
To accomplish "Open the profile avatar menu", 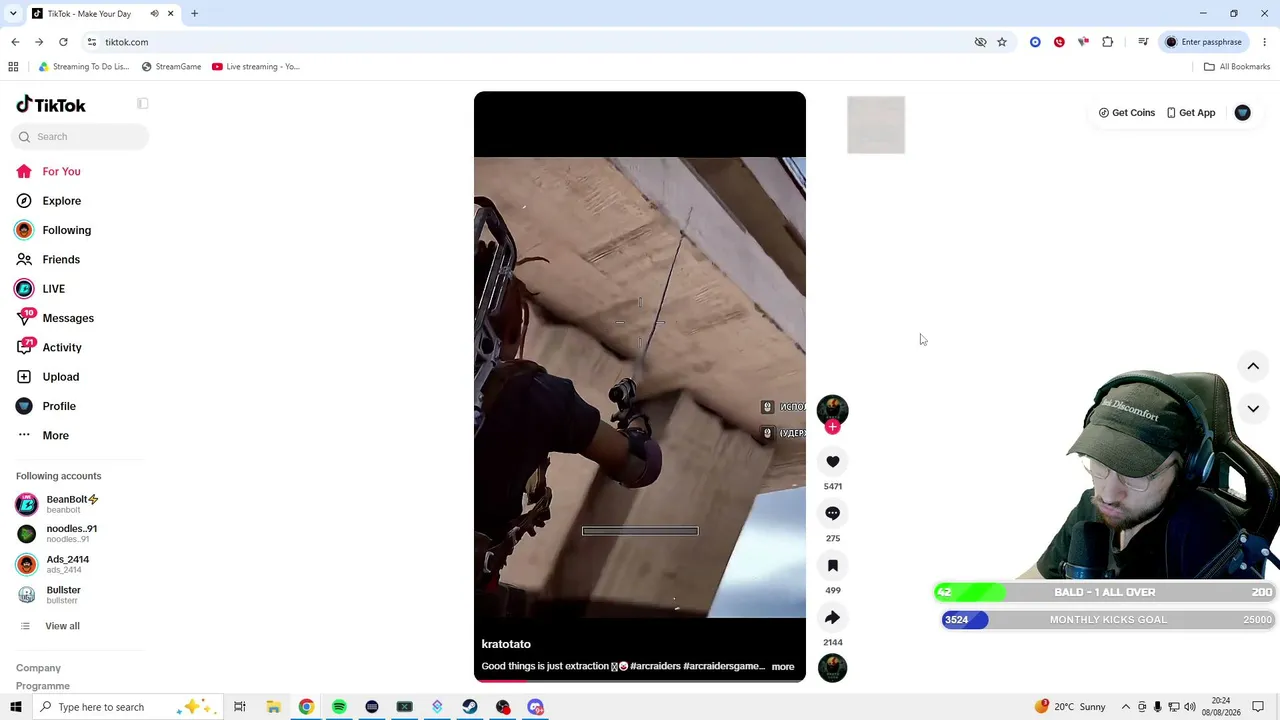I will 1242,113.
